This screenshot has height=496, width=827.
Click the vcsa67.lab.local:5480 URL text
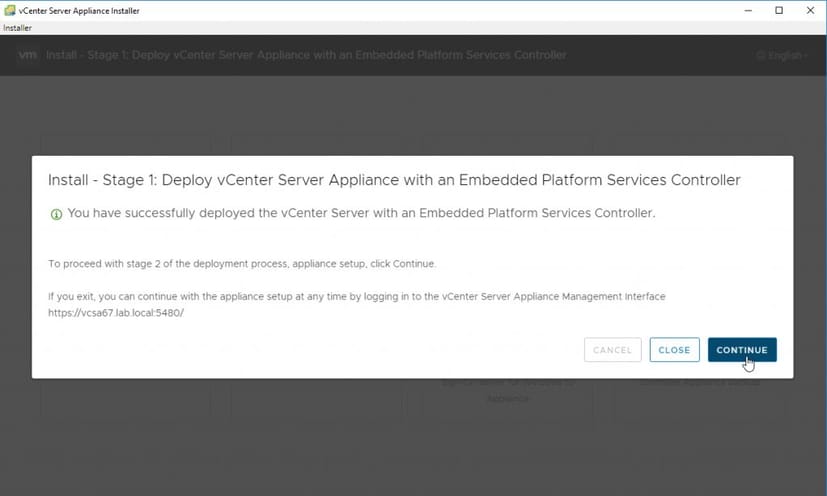[116, 313]
